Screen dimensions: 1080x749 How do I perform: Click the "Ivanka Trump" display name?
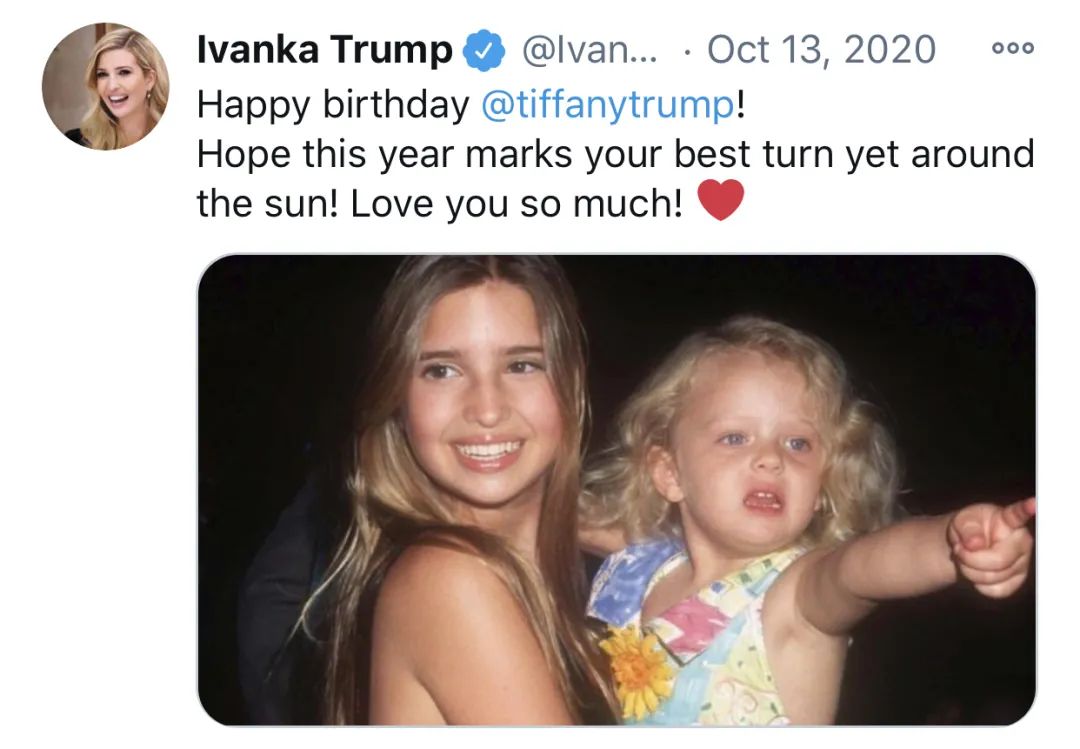pos(324,49)
